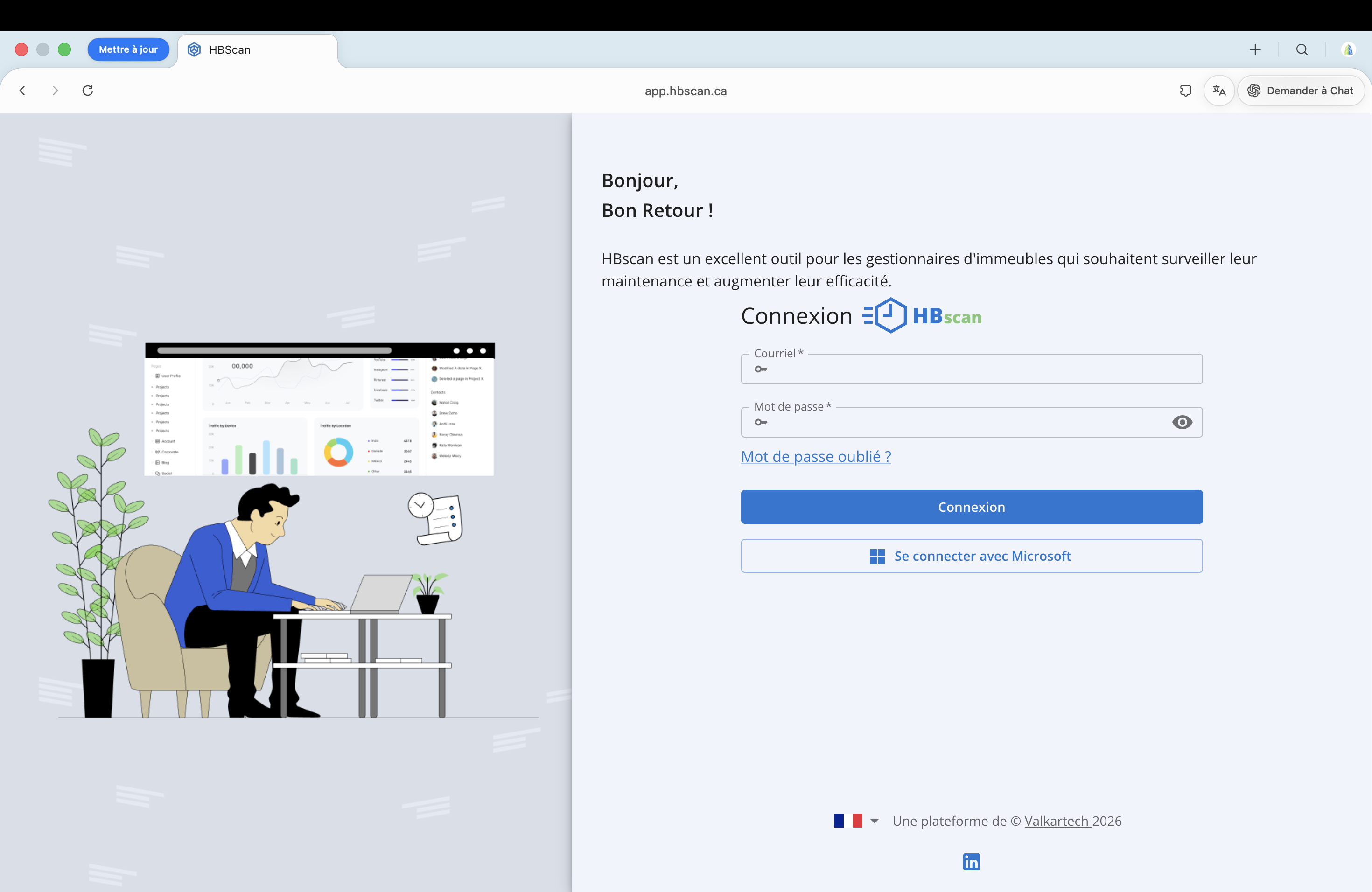Click the key icon in the Mot de passe field

pyautogui.click(x=761, y=422)
